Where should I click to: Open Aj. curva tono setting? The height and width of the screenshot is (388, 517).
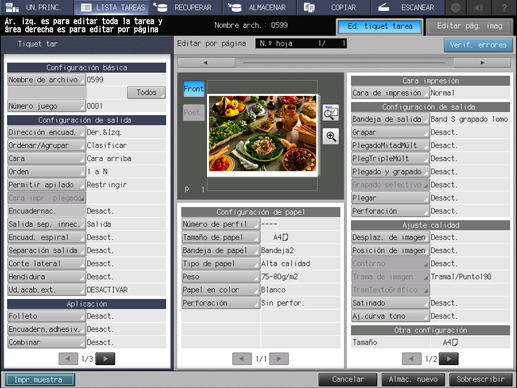(390, 316)
